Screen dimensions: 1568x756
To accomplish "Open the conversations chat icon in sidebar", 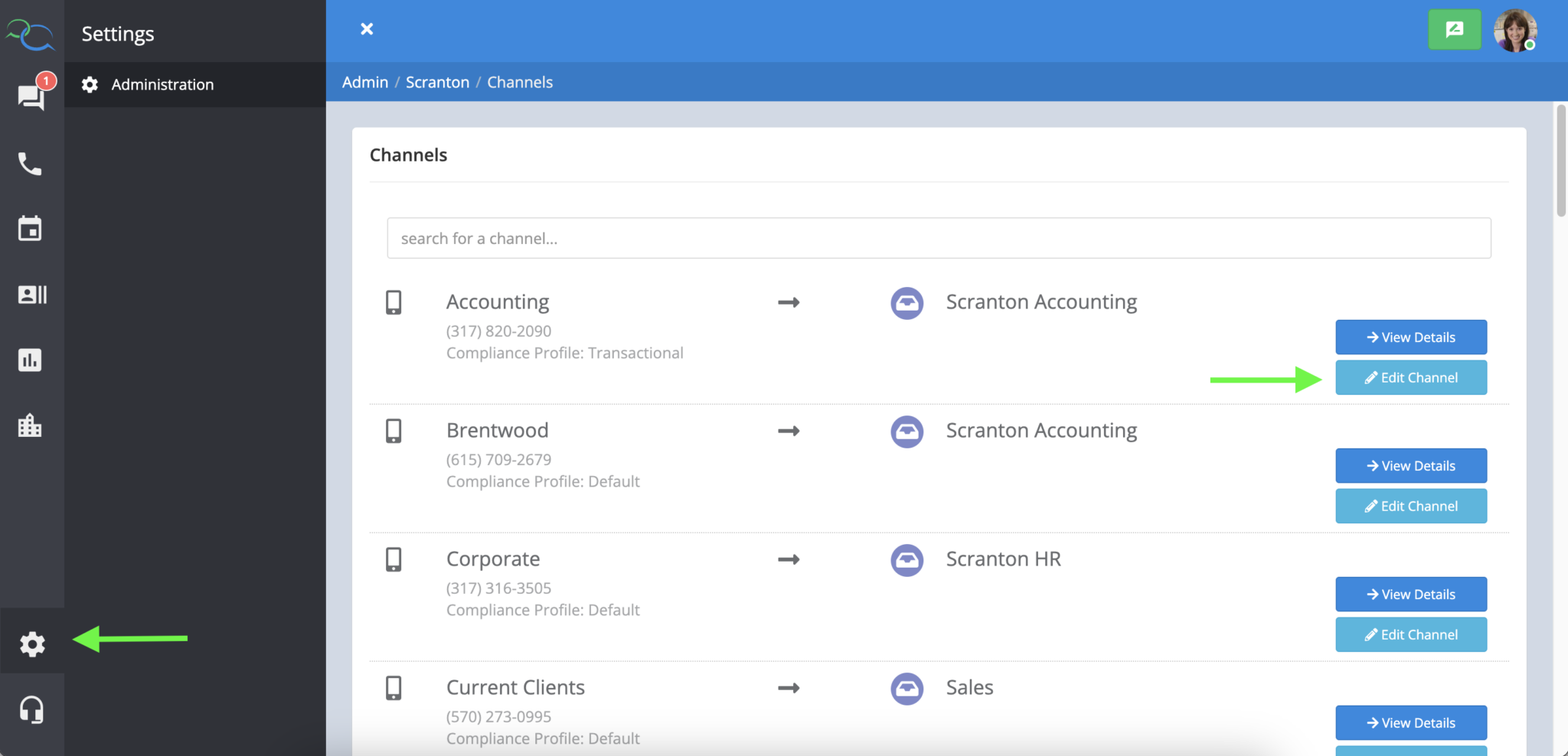I will 31,96.
